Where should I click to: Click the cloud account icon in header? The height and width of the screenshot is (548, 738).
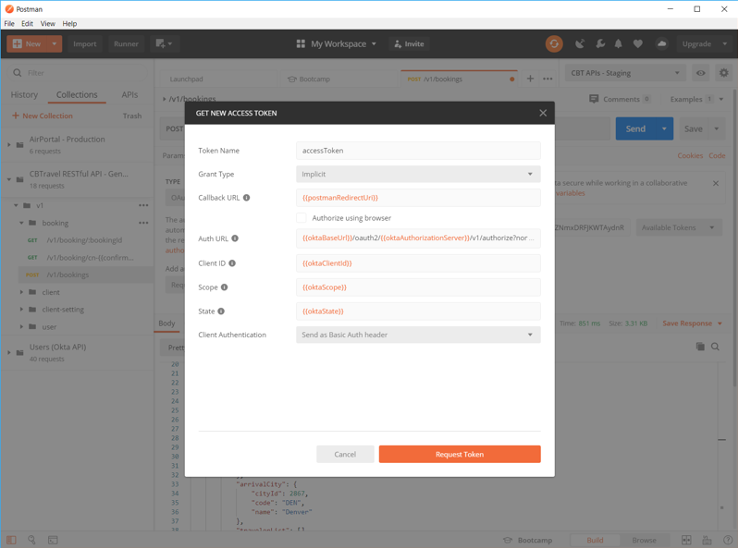coord(662,44)
